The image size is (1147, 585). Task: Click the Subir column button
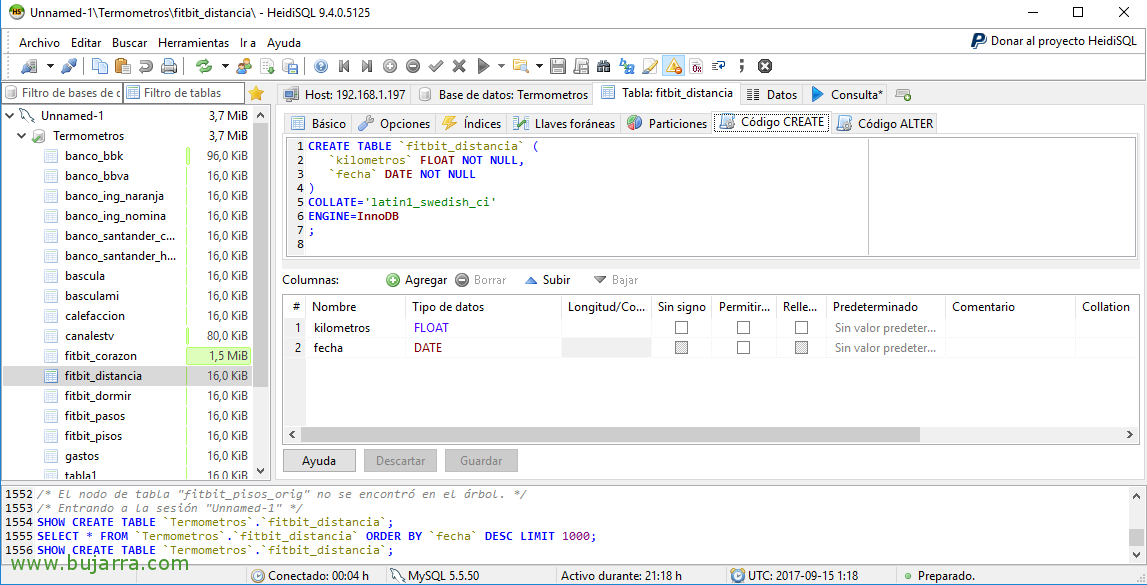coord(547,280)
